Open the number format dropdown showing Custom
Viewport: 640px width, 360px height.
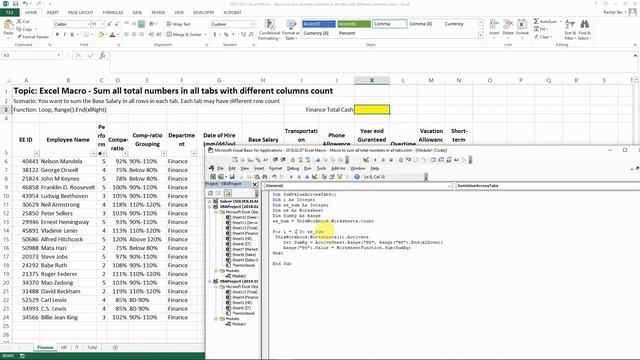(251, 24)
